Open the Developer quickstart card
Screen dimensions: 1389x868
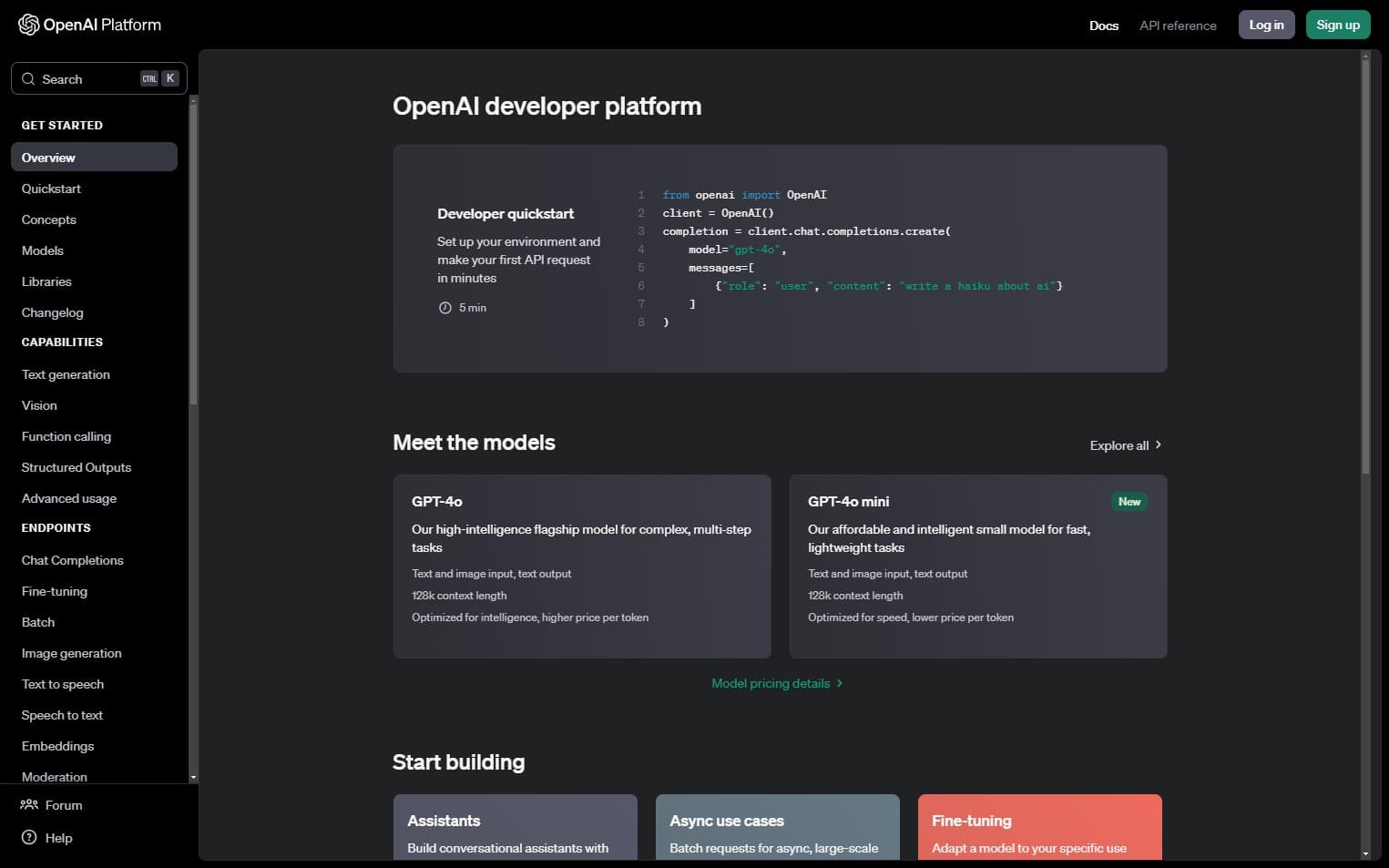pos(780,259)
